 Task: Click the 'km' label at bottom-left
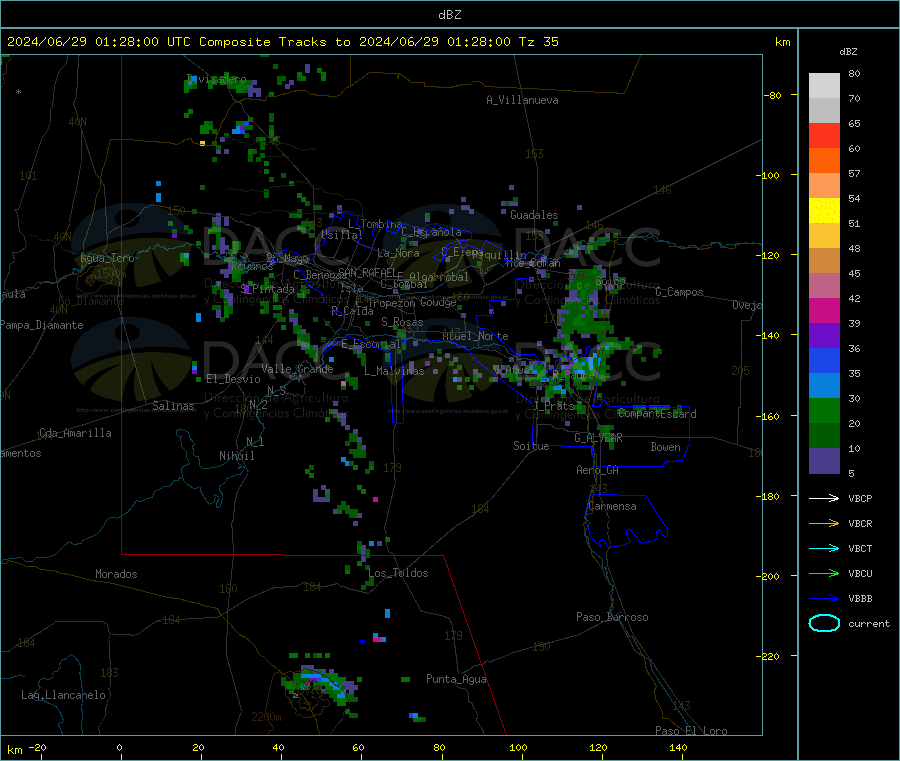(14, 750)
